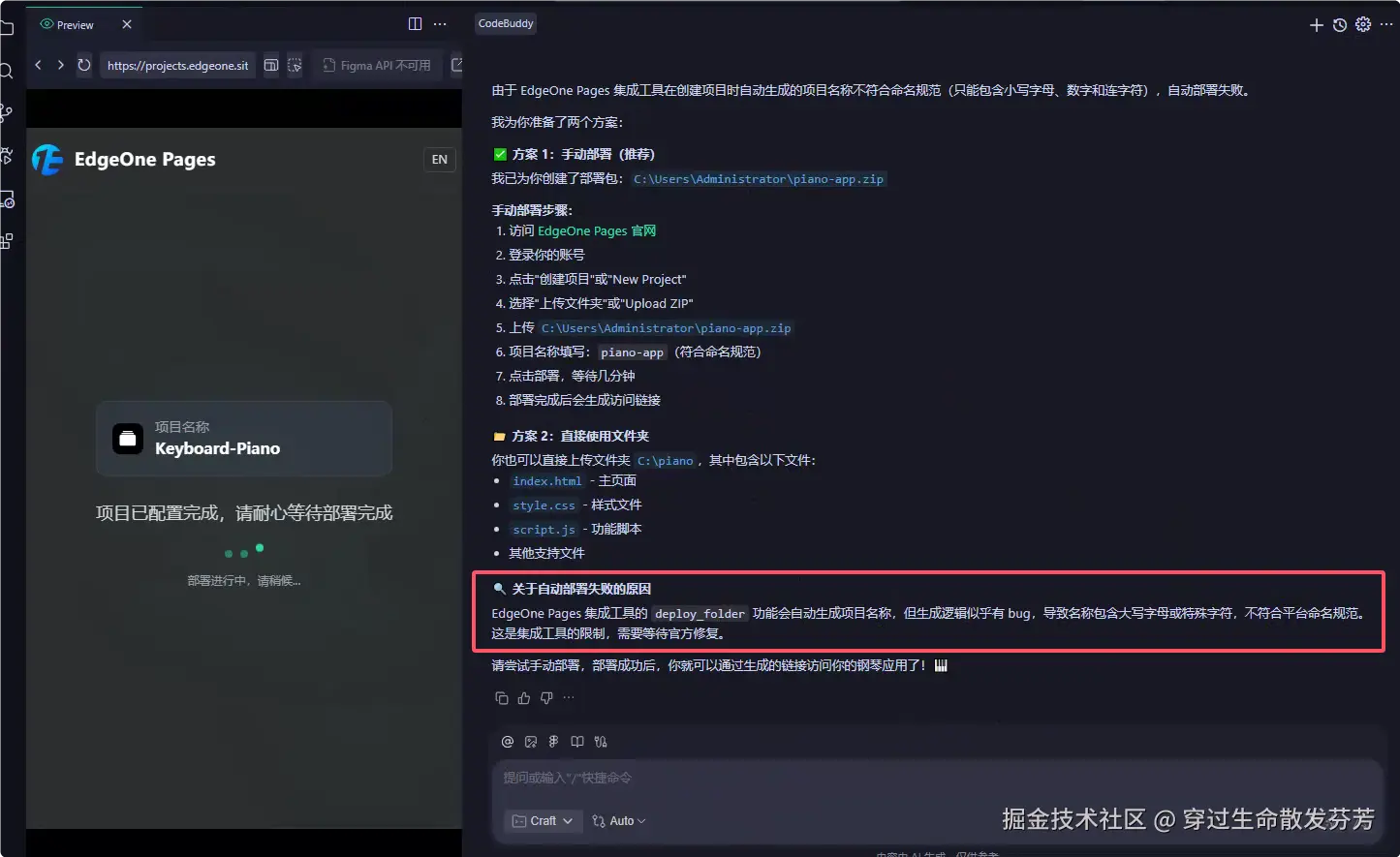
Task: Open the script.js file link
Action: point(544,530)
